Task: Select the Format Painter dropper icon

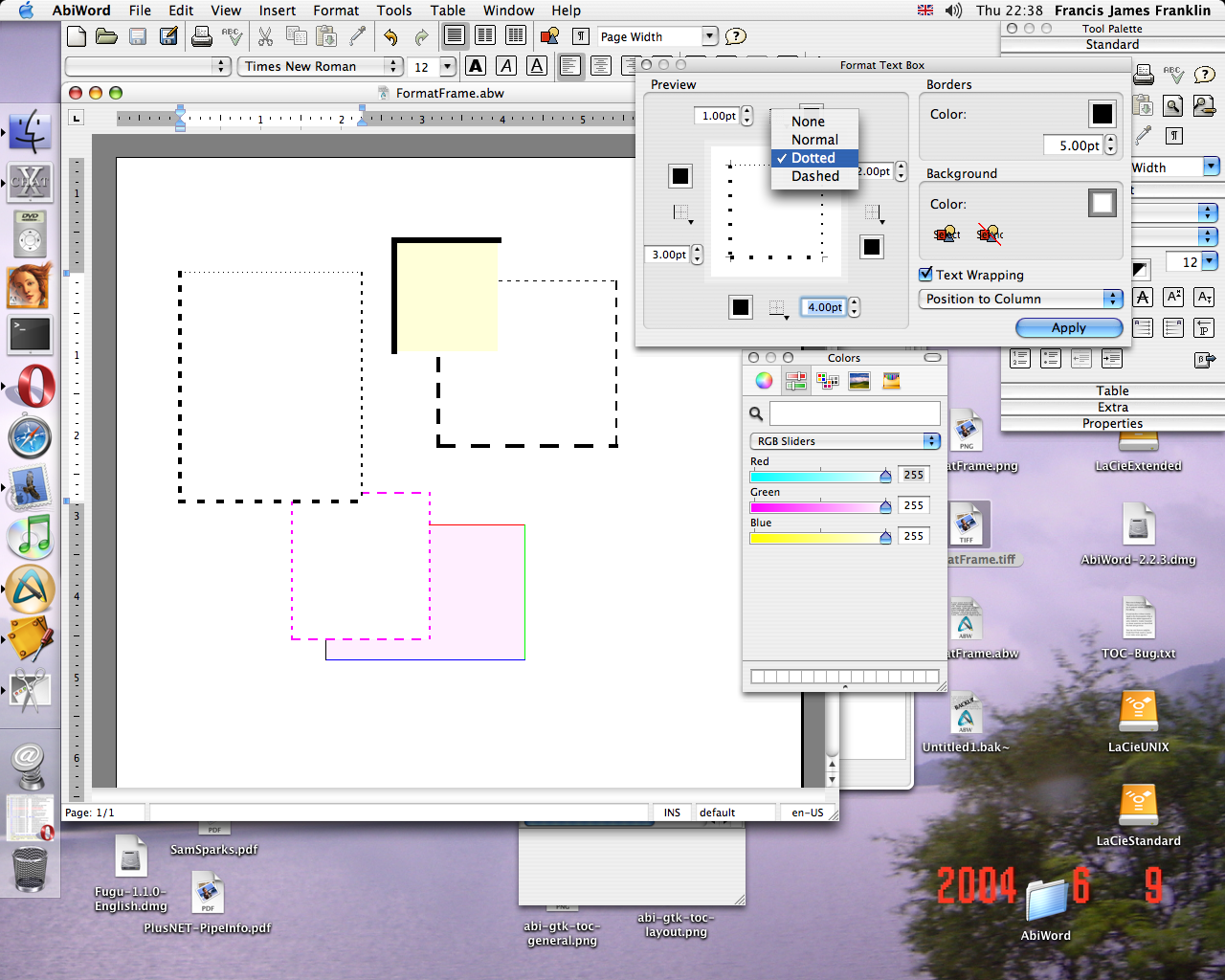Action: point(358,36)
